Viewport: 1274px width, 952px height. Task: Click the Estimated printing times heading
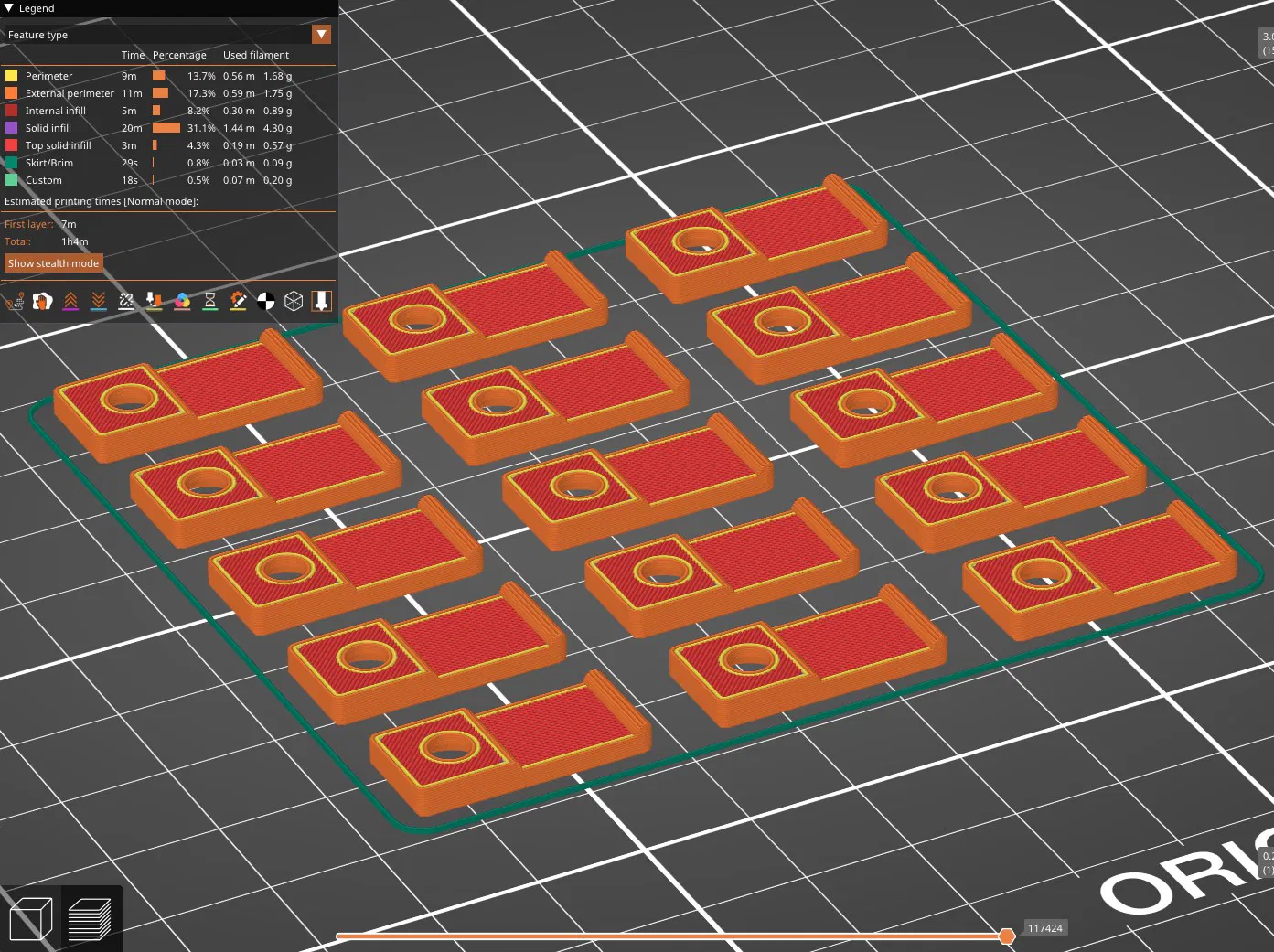click(102, 201)
